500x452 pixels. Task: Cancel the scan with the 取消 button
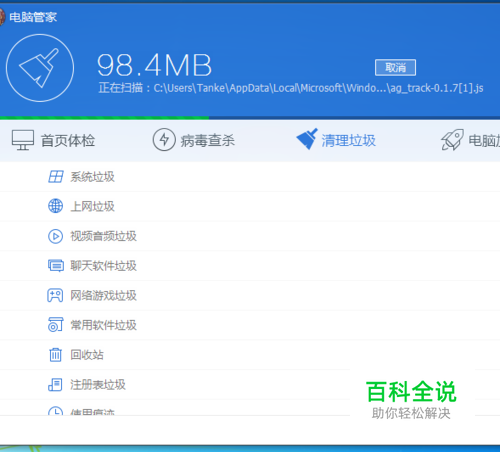pyautogui.click(x=395, y=68)
